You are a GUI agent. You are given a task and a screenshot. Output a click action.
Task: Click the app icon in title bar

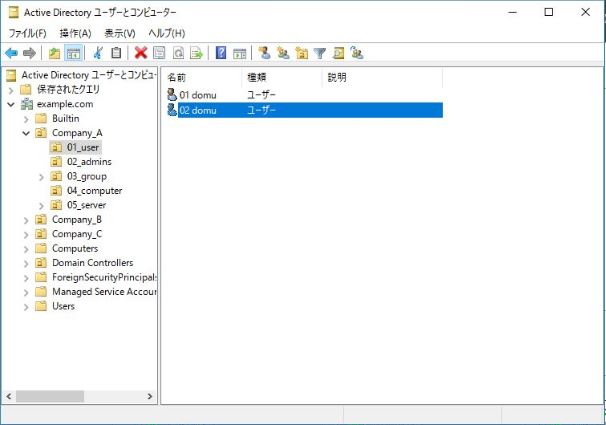click(x=14, y=12)
